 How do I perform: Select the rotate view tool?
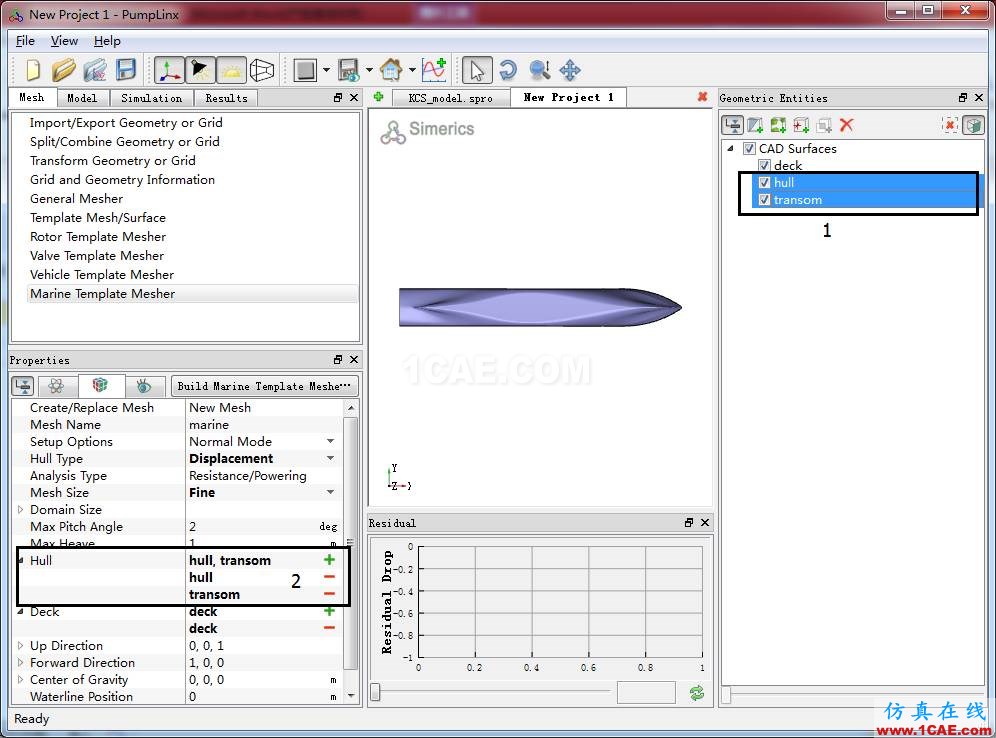click(508, 70)
